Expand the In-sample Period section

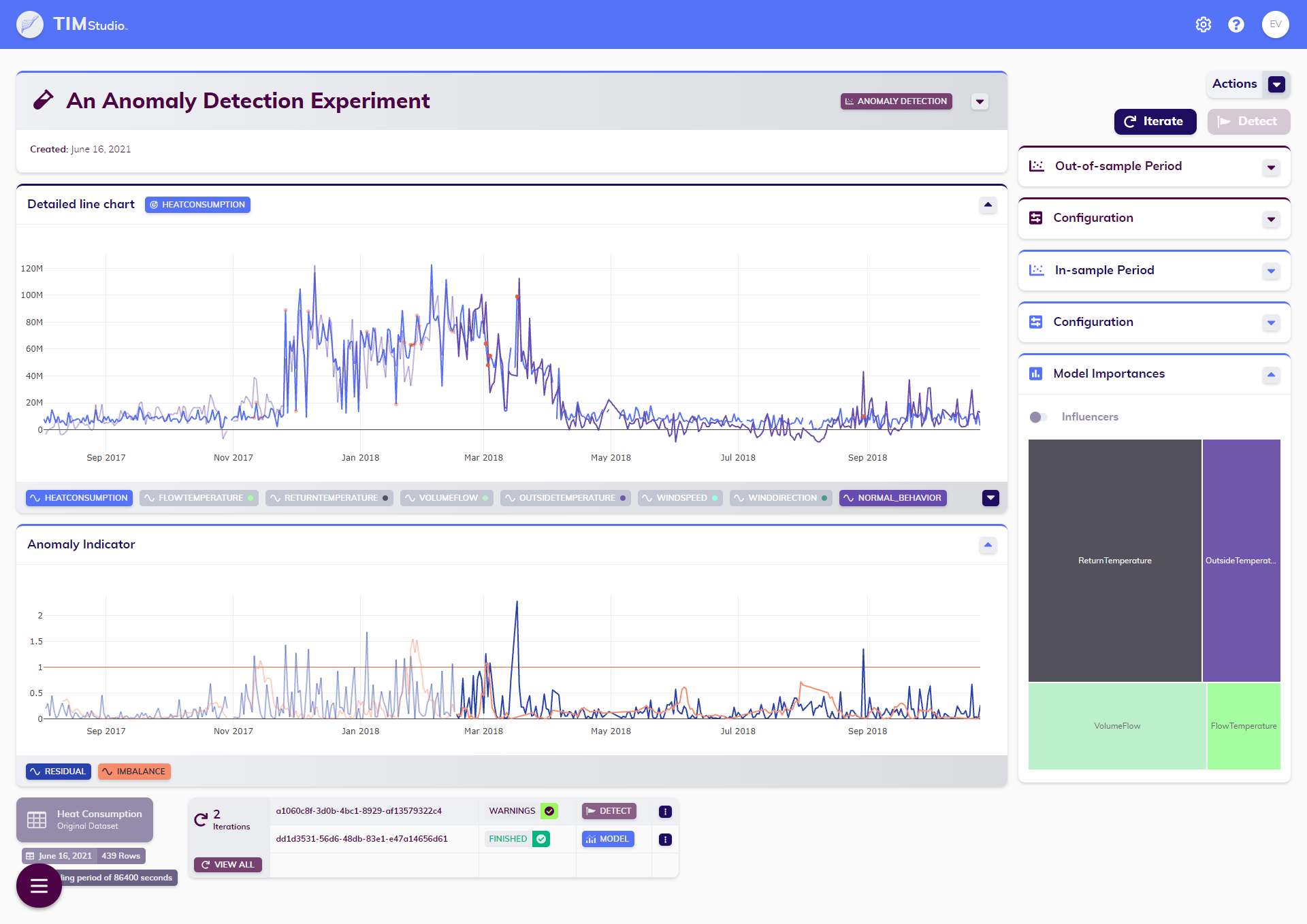point(1271,271)
